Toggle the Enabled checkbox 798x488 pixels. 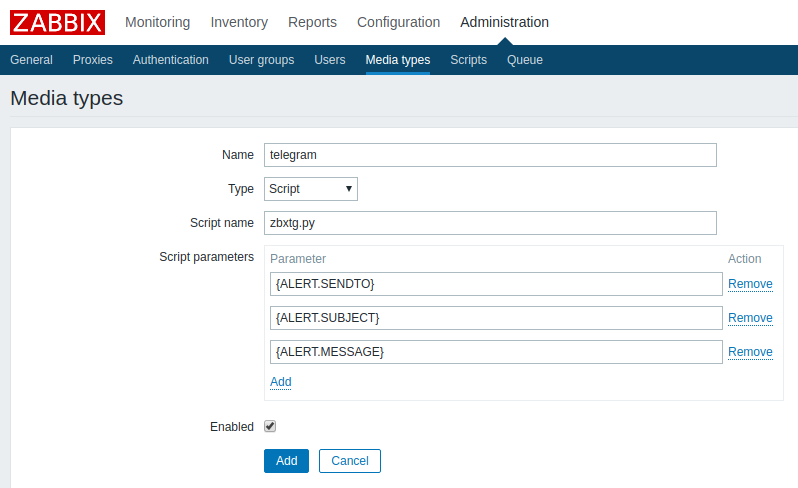[x=270, y=426]
